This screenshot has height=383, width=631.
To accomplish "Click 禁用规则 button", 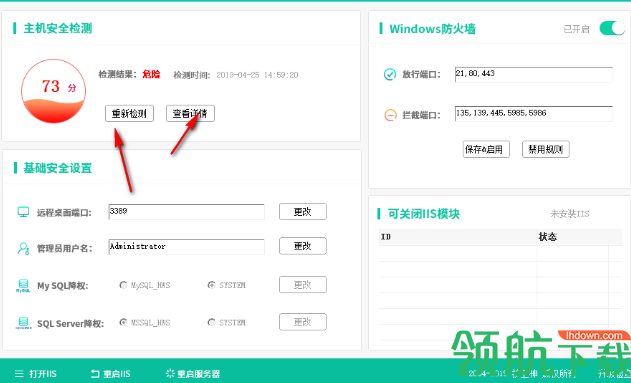I will click(x=546, y=149).
